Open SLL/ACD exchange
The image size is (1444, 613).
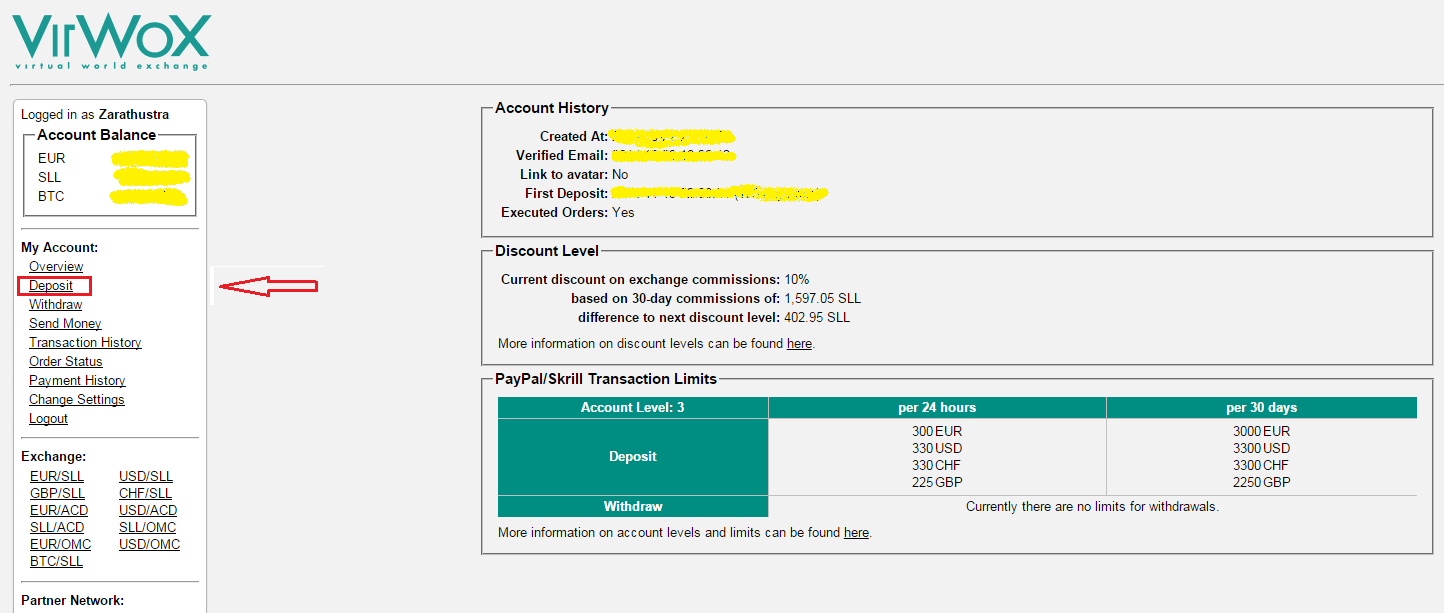[x=57, y=527]
